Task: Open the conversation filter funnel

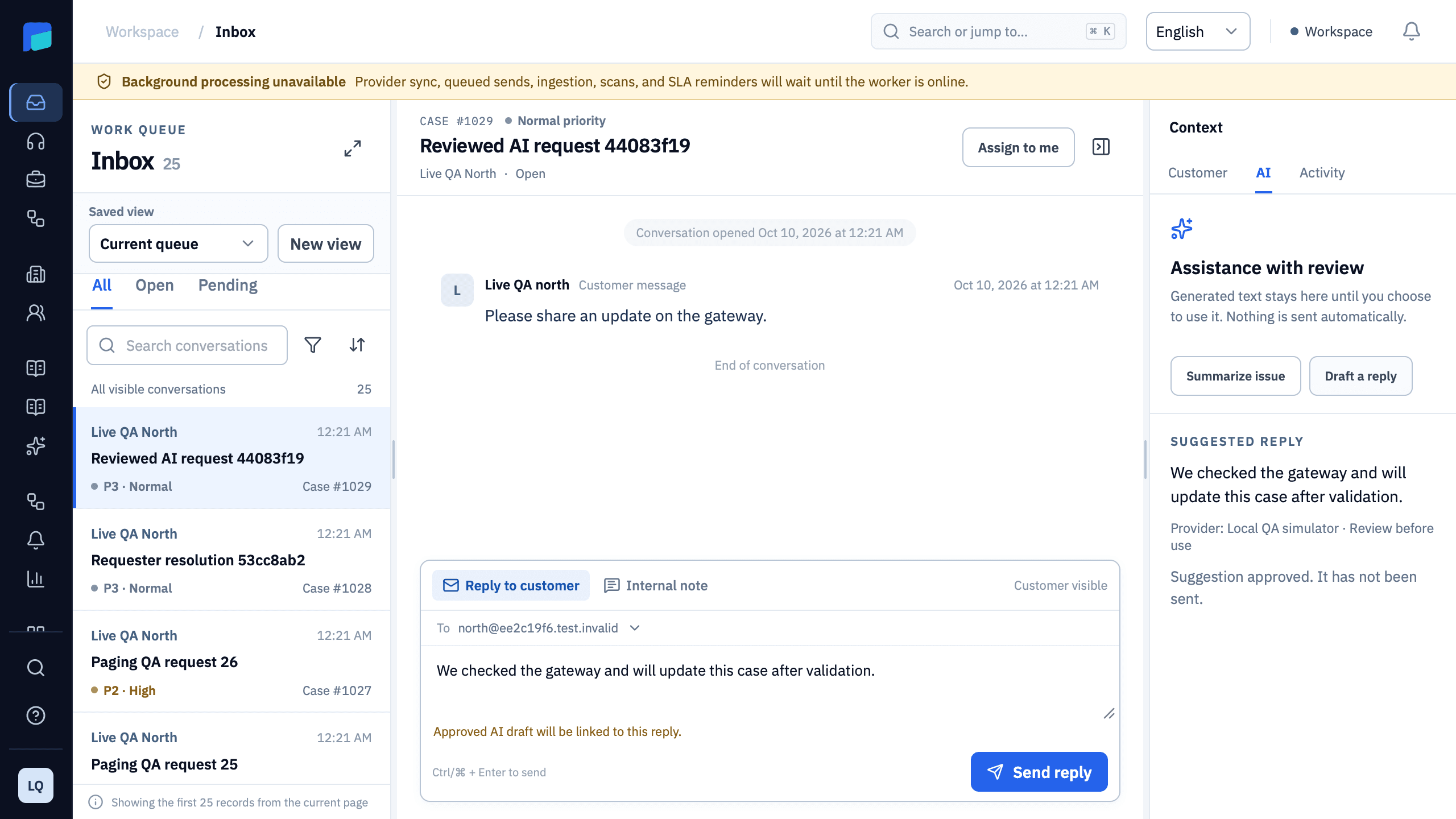Action: pos(313,345)
